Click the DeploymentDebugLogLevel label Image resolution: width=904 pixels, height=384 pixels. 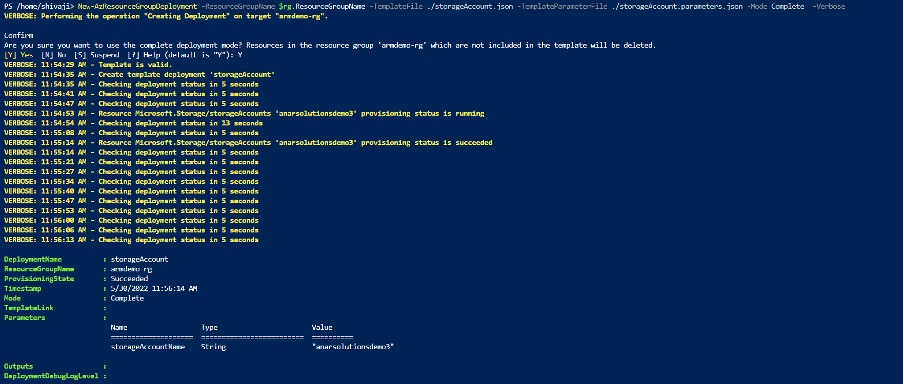52,376
